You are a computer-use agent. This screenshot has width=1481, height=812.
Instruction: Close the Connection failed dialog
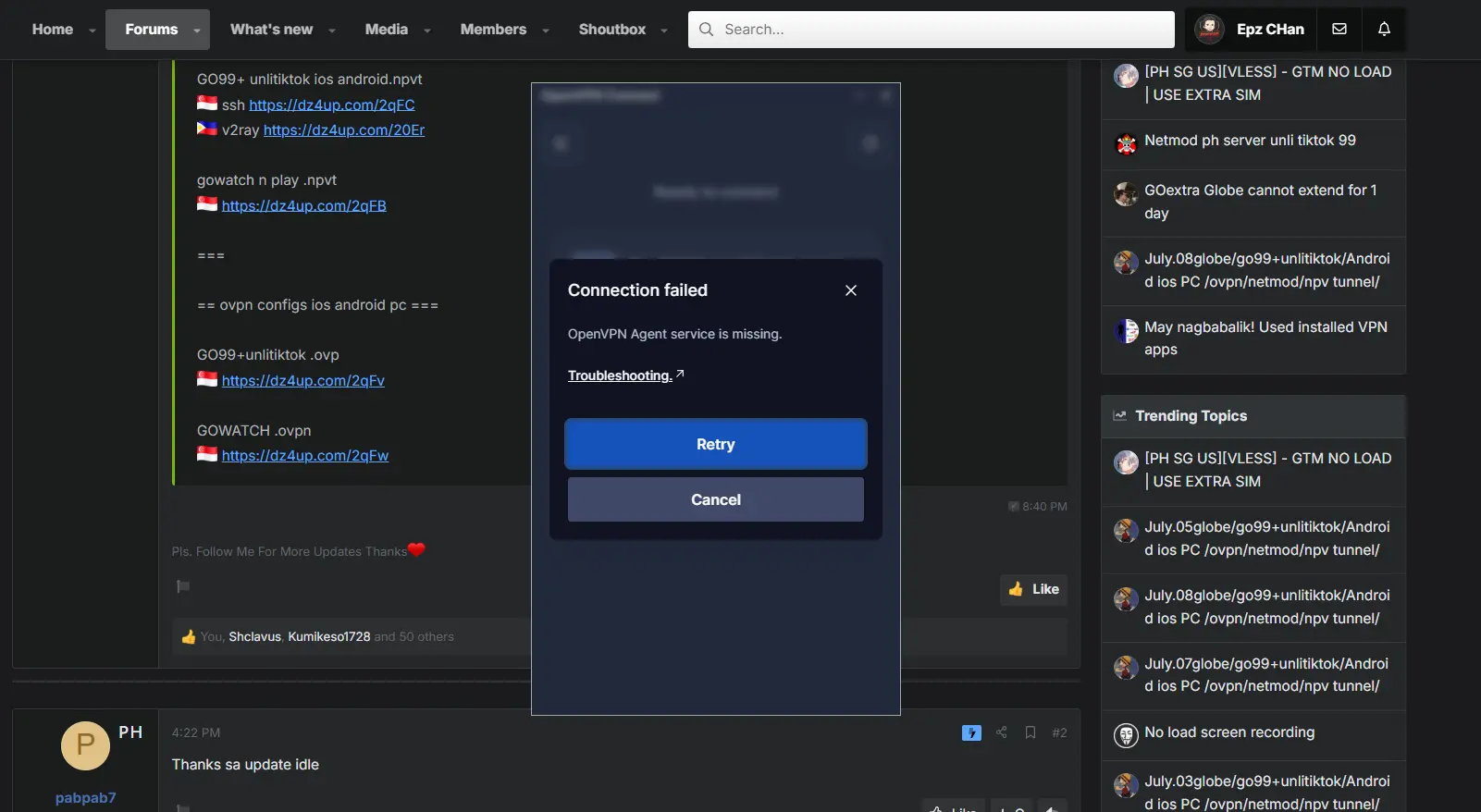(x=851, y=290)
